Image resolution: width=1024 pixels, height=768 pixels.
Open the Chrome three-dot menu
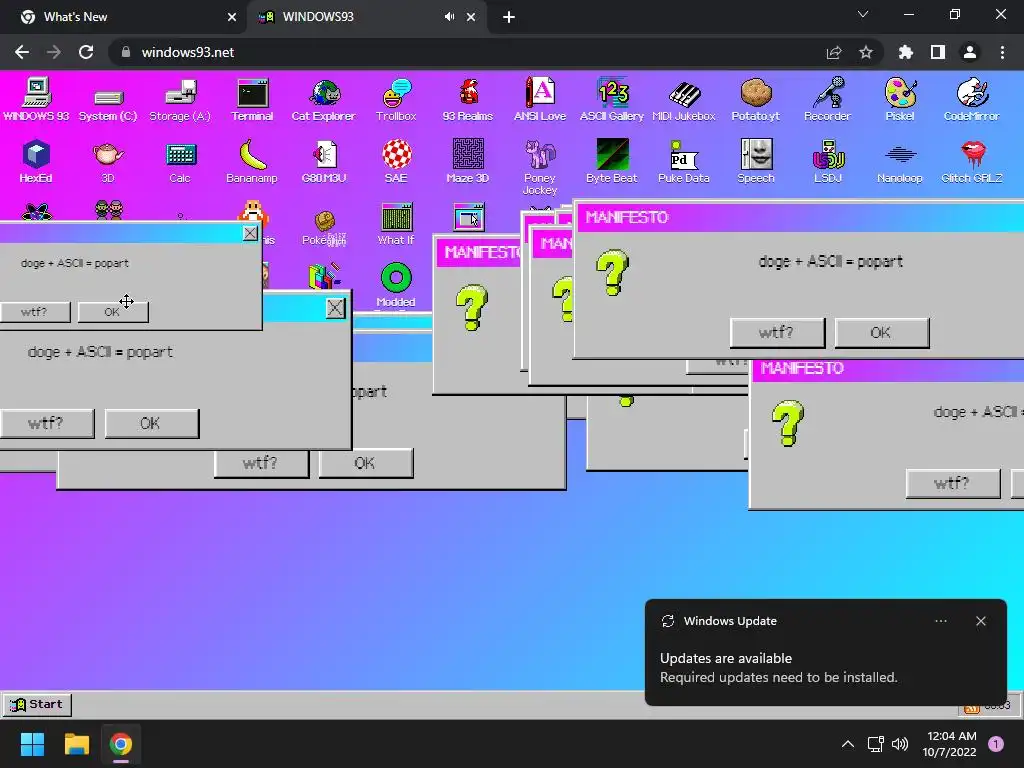(x=1002, y=52)
